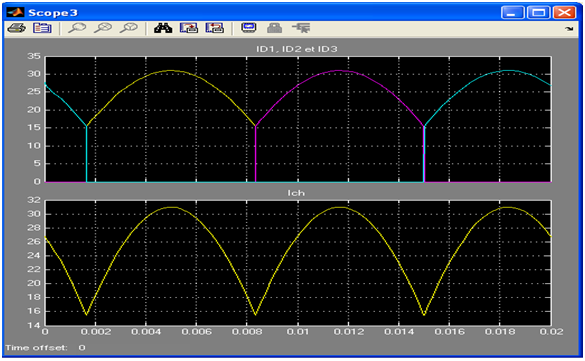The width and height of the screenshot is (585, 361).
Task: Save current axes settings icon
Action: (189, 28)
